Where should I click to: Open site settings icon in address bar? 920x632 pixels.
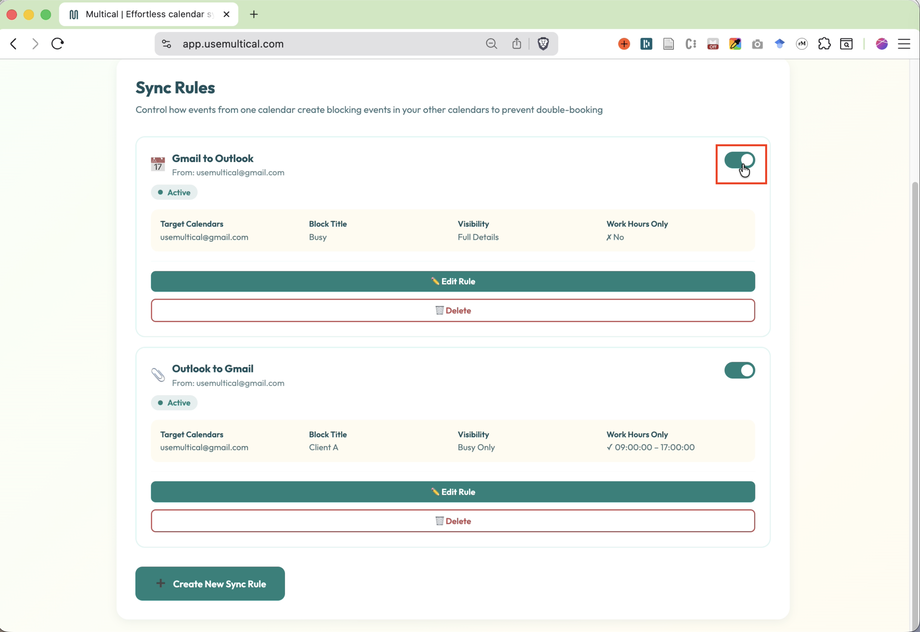[167, 44]
